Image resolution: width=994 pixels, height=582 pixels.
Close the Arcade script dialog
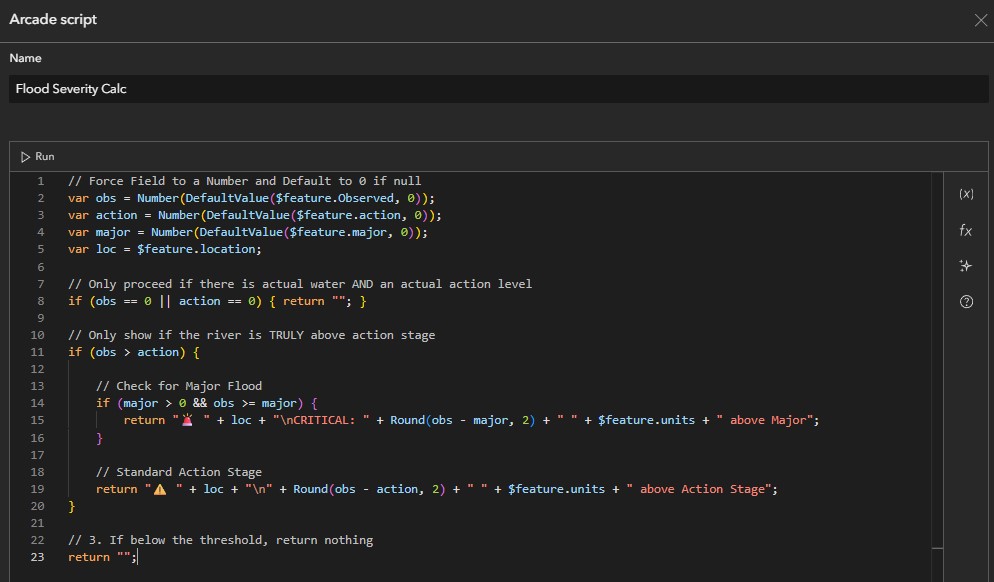(x=981, y=20)
